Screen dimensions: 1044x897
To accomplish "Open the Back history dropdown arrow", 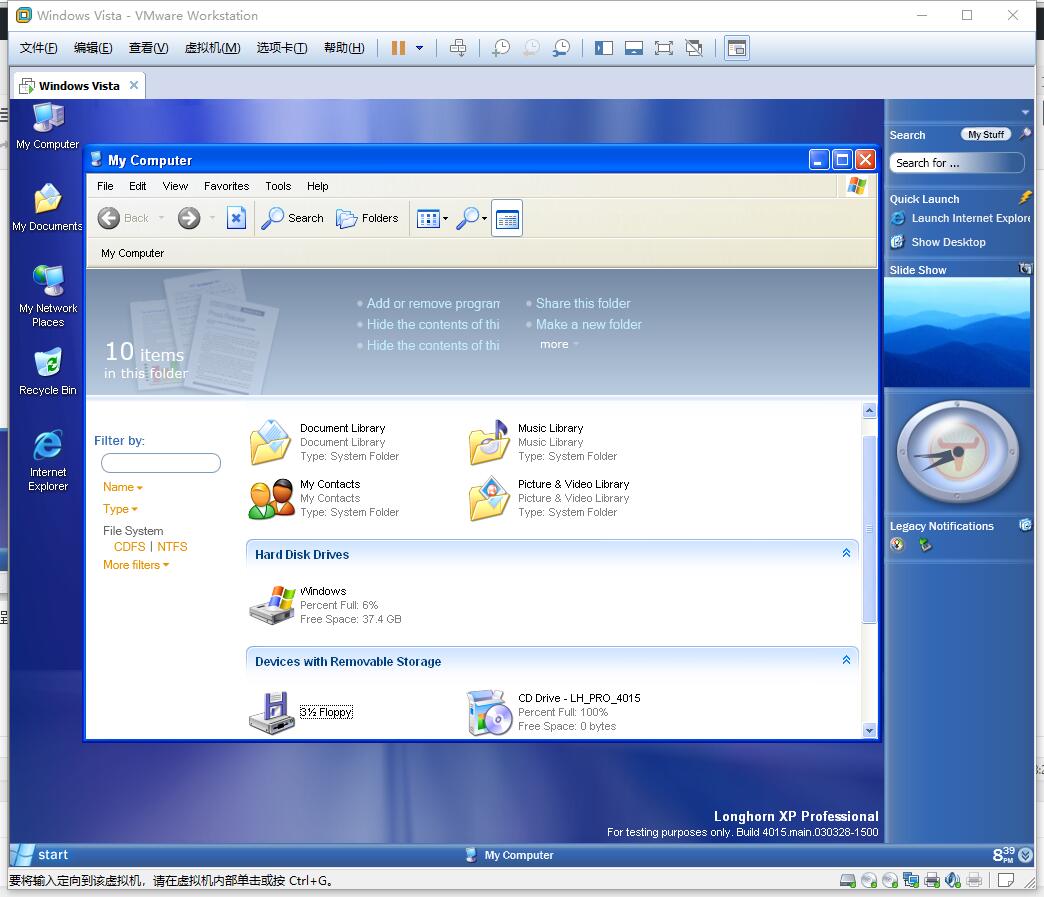I will (x=161, y=218).
